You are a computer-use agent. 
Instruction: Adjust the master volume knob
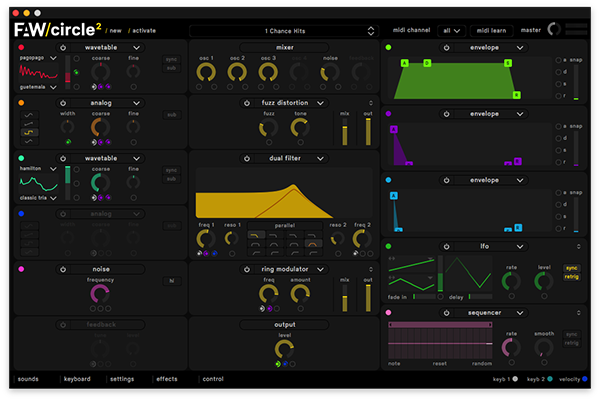click(x=555, y=30)
